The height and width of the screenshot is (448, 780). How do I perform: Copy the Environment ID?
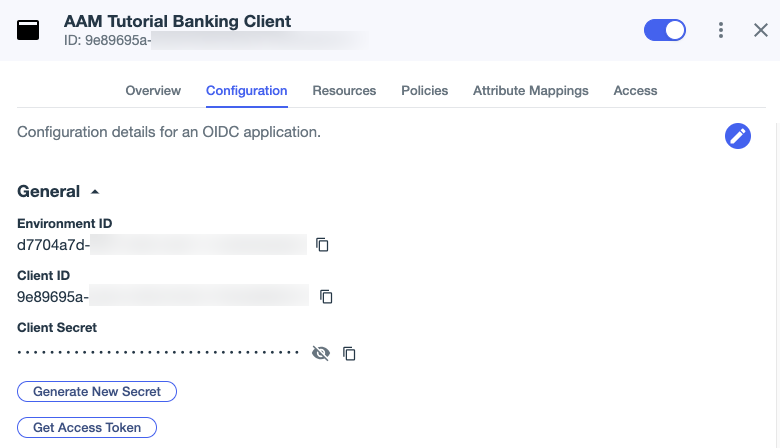click(x=322, y=244)
